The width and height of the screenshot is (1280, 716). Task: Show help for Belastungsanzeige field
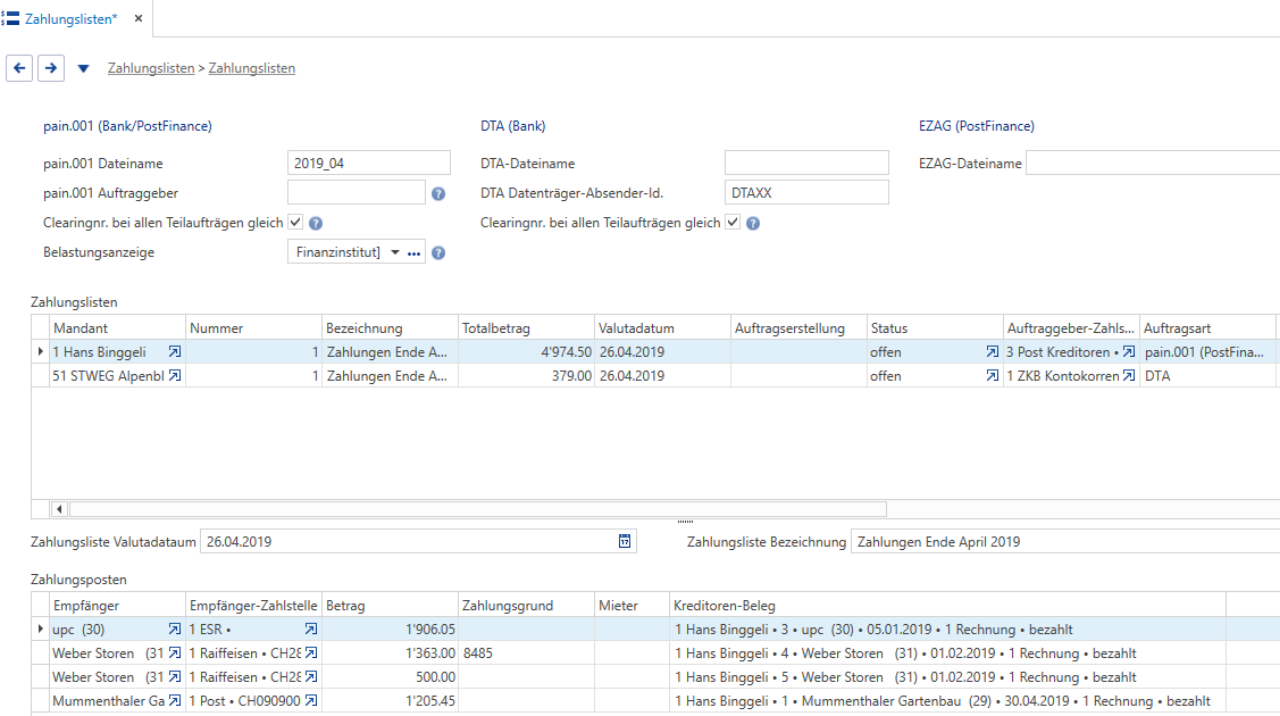(x=438, y=253)
